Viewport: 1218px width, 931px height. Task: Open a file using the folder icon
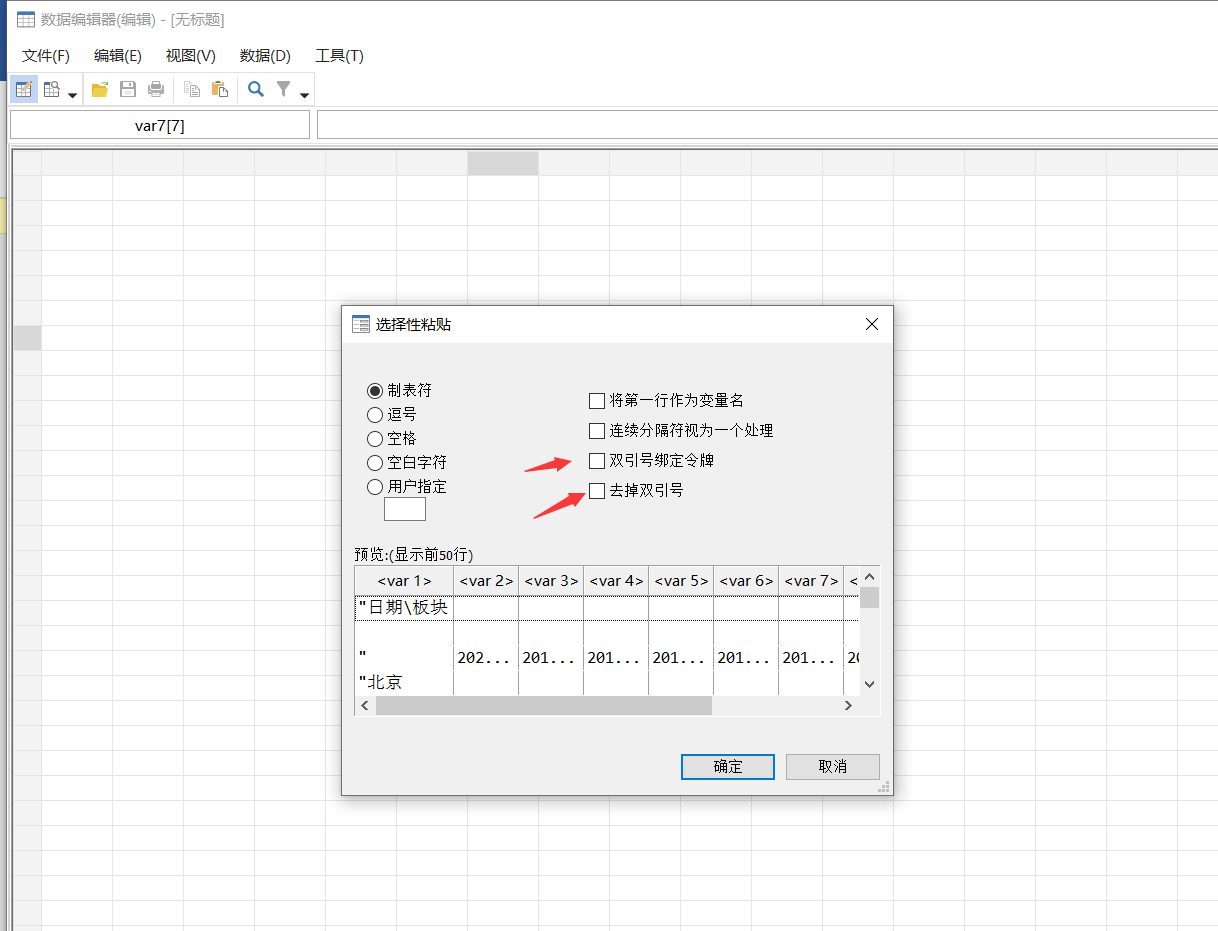pyautogui.click(x=99, y=89)
